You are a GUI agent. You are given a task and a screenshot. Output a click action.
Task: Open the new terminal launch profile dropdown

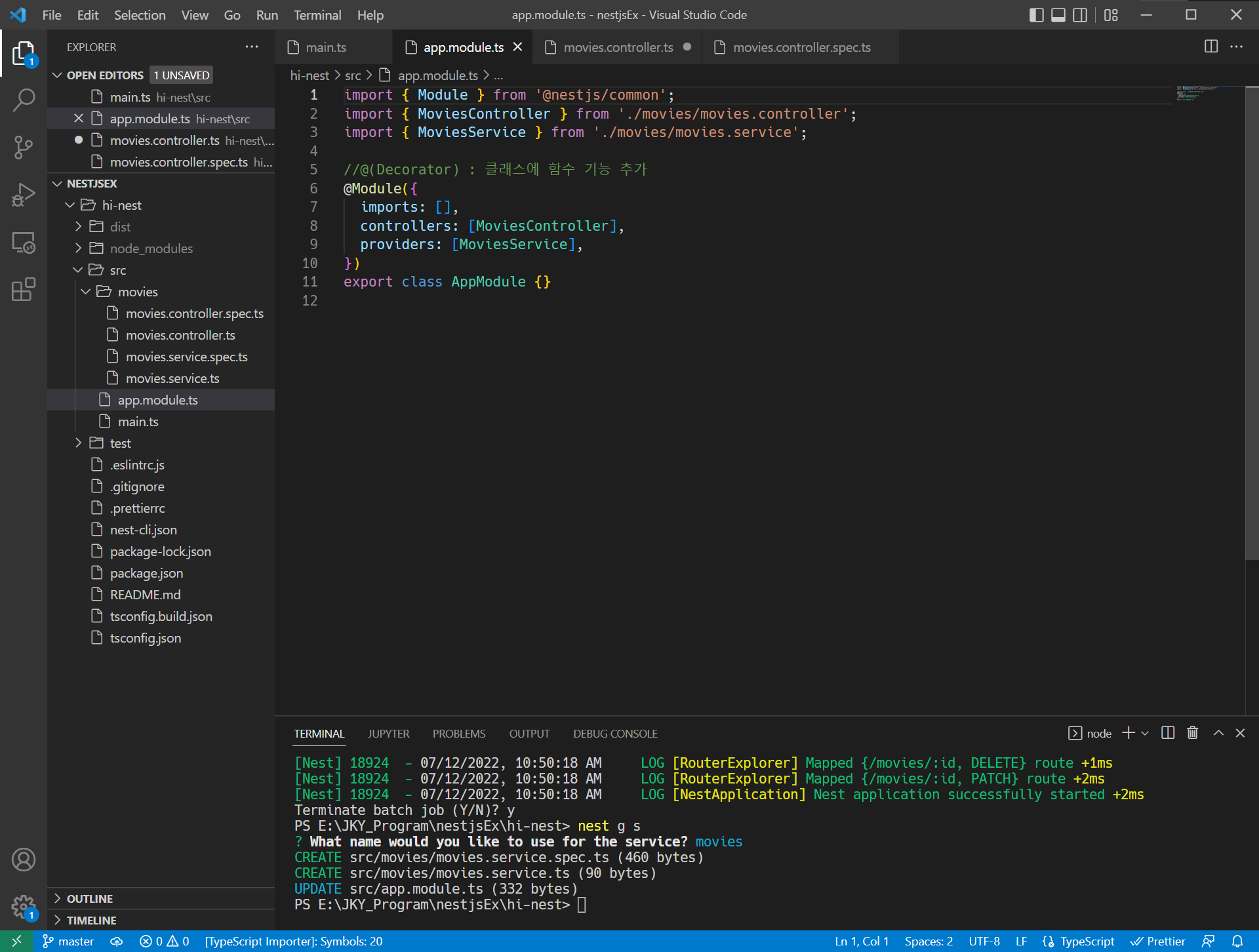(1145, 733)
